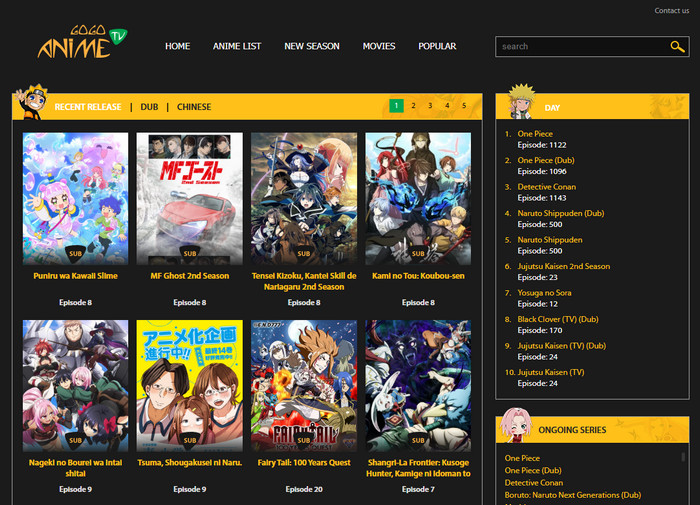This screenshot has height=505, width=700.
Task: Click SUB badge on Puniru poster
Action: tap(75, 253)
